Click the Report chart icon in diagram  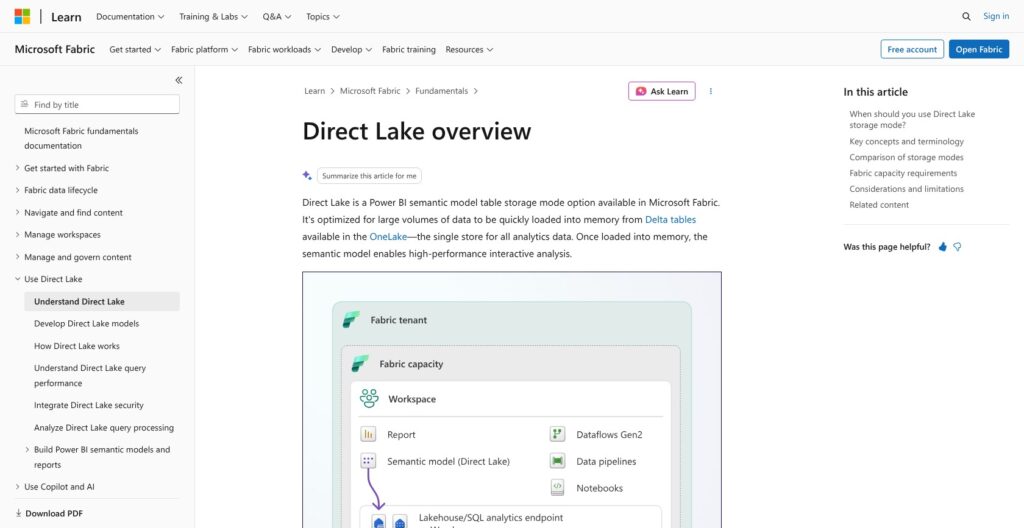point(368,434)
